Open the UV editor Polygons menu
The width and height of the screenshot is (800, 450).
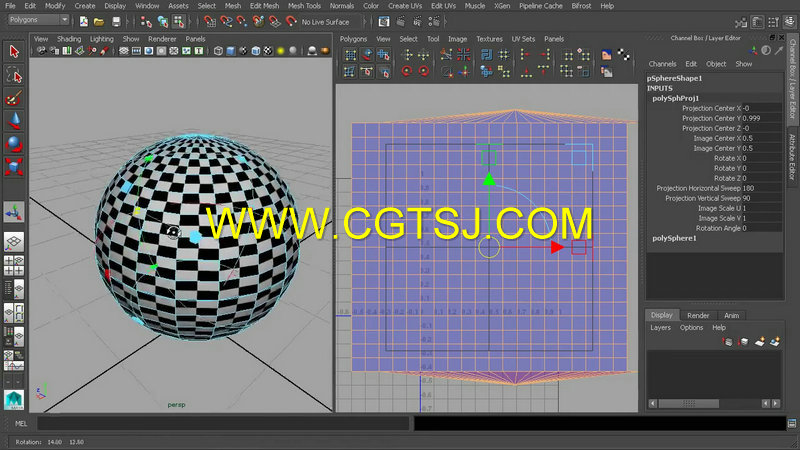(x=353, y=39)
